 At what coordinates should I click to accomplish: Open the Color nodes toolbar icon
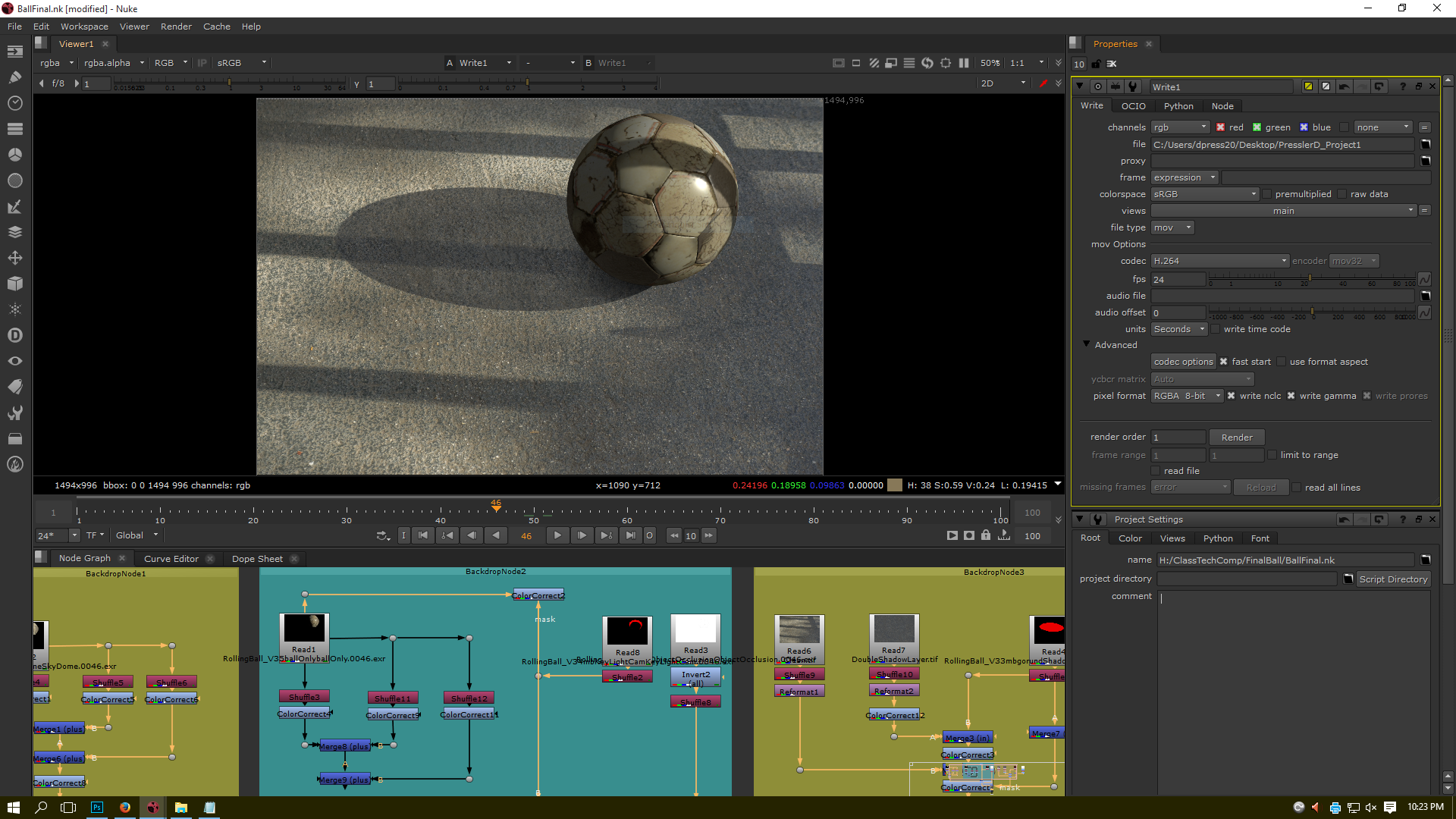tap(14, 155)
